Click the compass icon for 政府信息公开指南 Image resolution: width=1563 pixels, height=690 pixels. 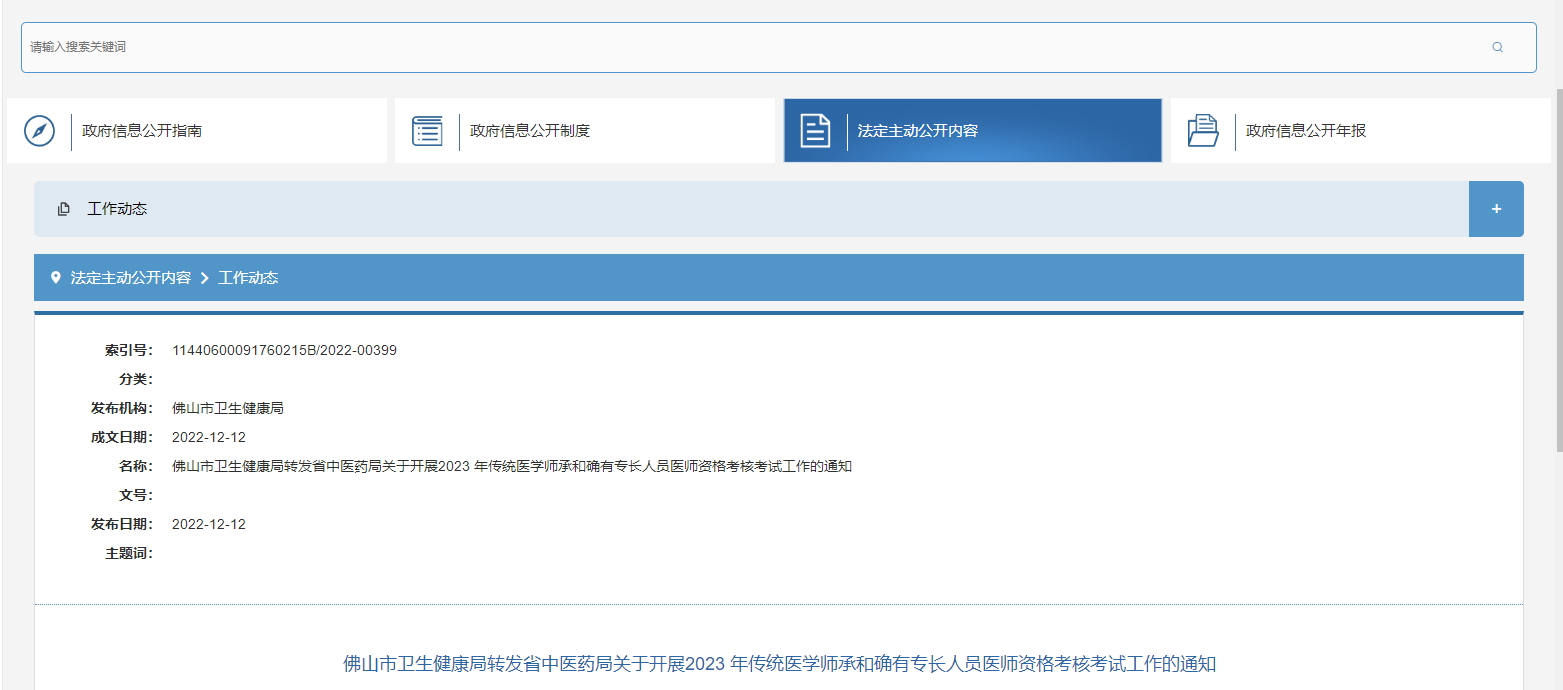click(x=39, y=131)
